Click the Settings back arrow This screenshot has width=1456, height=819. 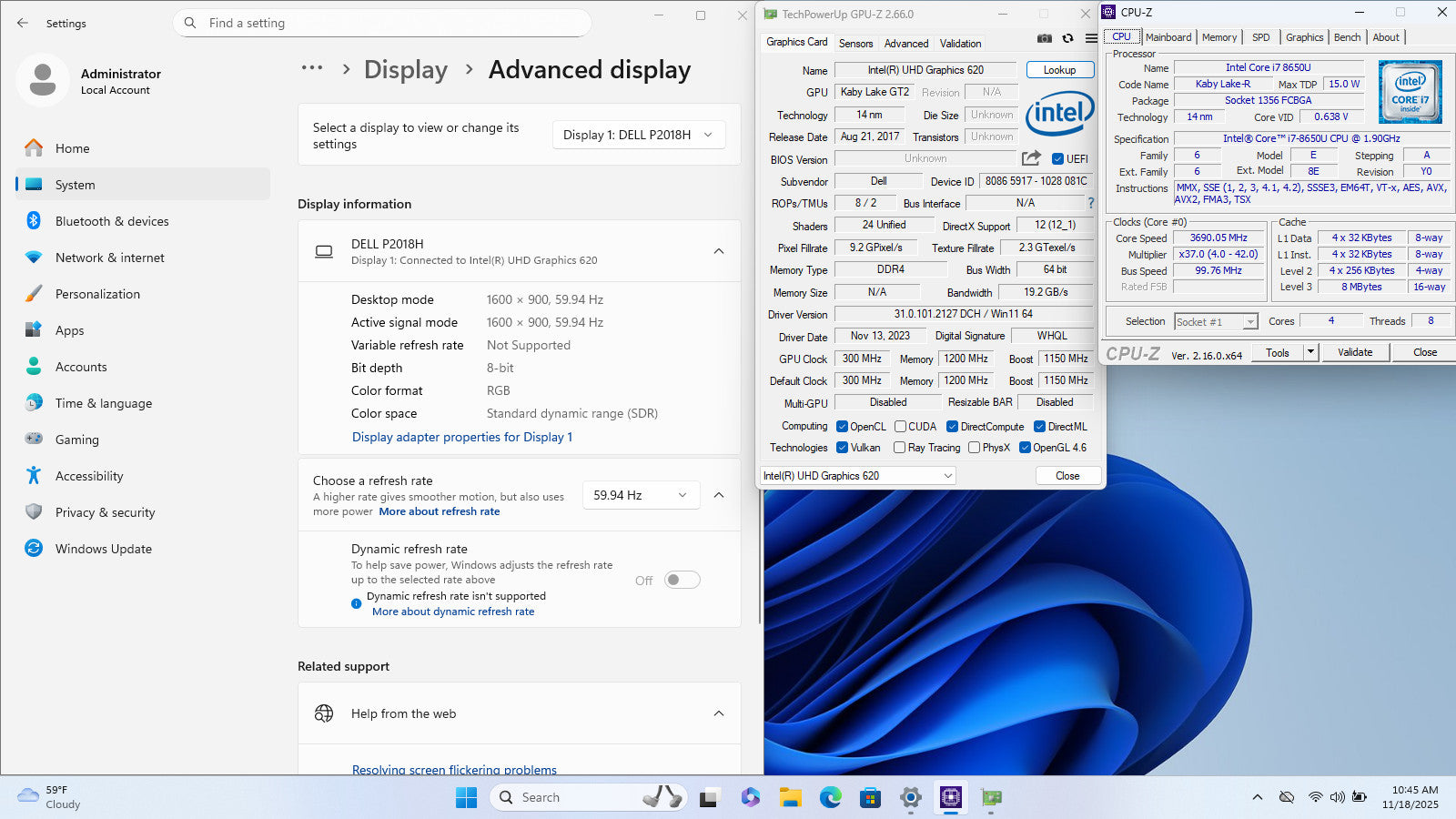pos(23,23)
